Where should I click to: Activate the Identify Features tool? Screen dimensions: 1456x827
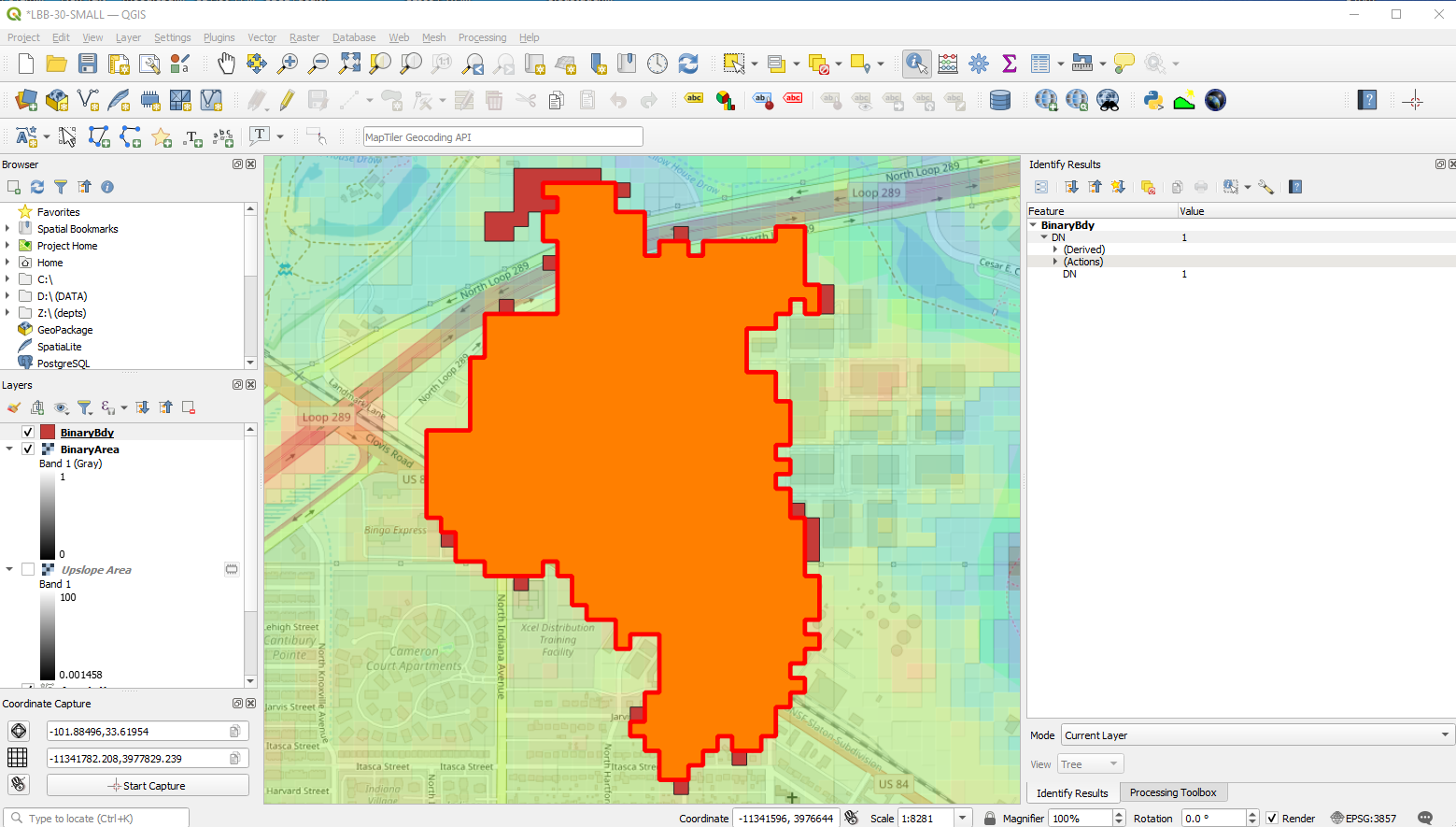pyautogui.click(x=916, y=64)
